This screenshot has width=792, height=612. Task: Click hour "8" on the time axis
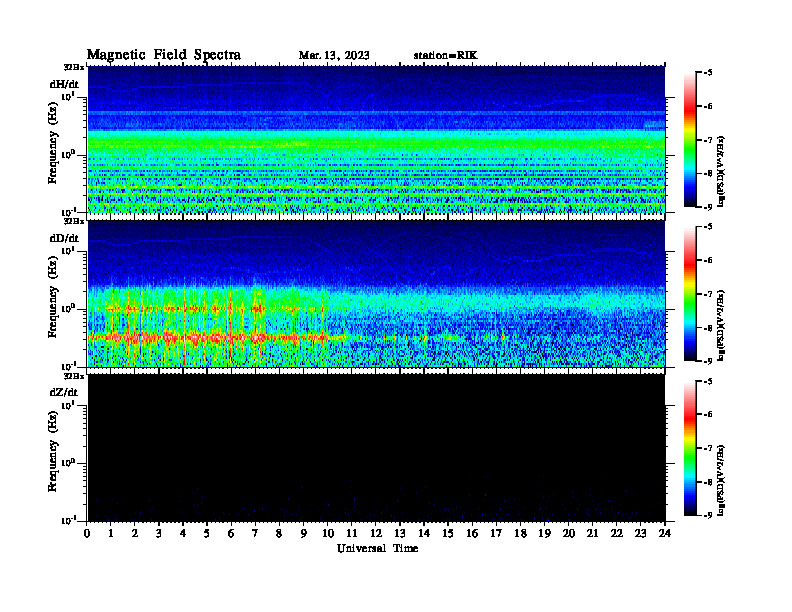click(279, 533)
